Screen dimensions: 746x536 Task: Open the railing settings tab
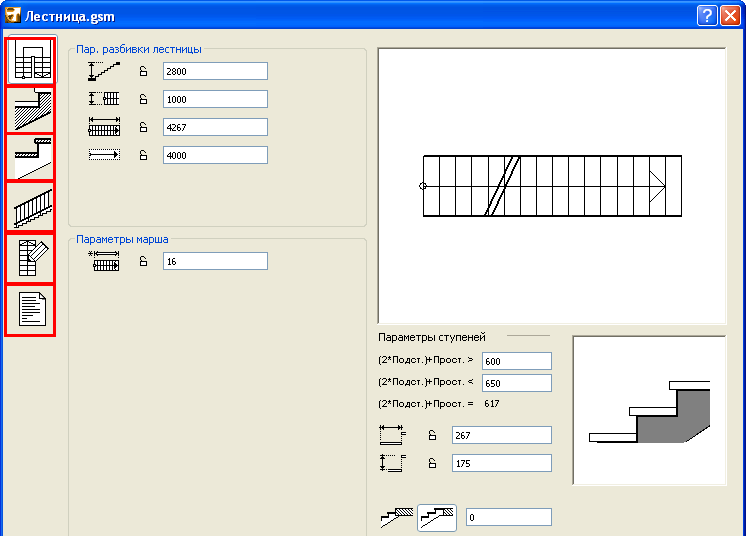tap(32, 207)
